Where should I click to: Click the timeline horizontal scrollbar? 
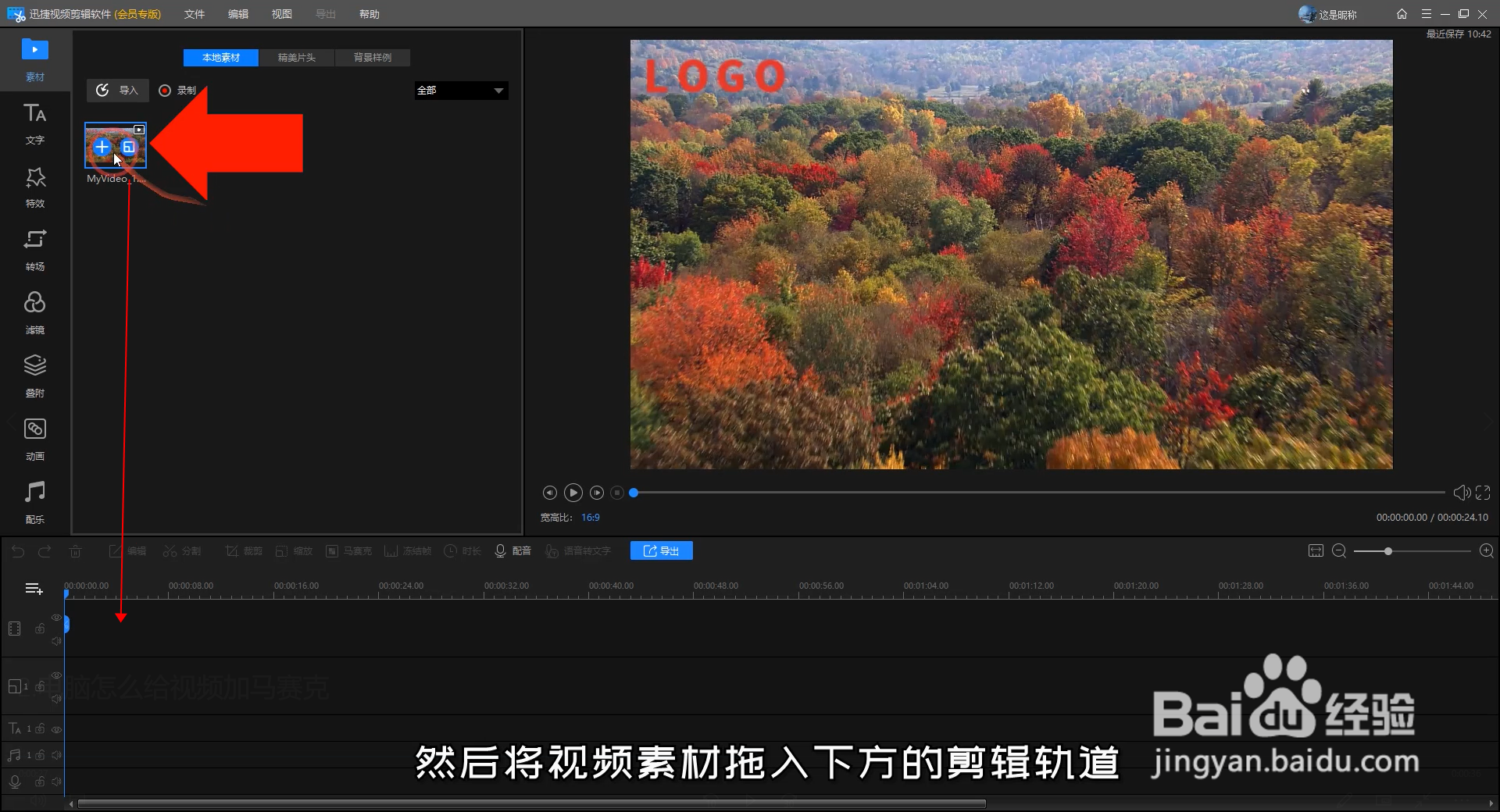tap(531, 803)
